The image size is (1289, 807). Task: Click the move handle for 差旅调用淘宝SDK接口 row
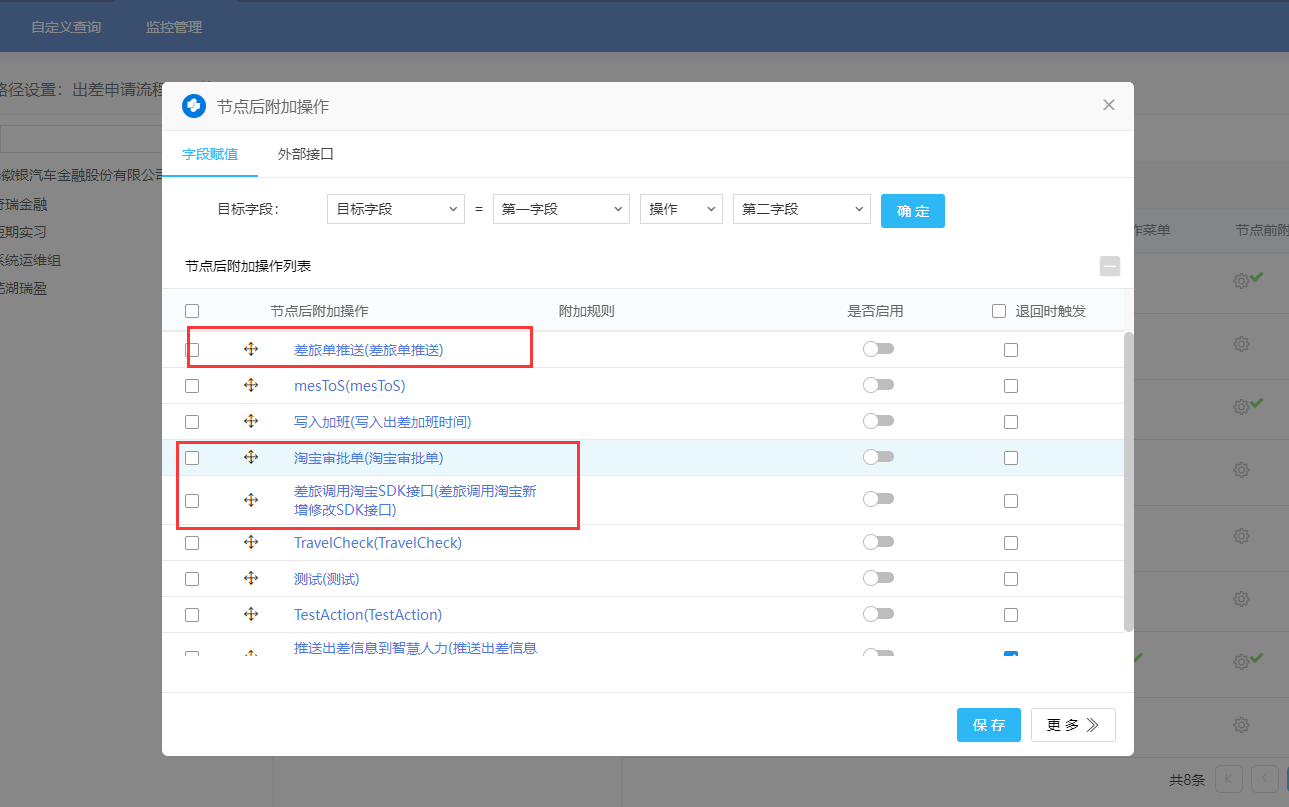click(x=251, y=500)
